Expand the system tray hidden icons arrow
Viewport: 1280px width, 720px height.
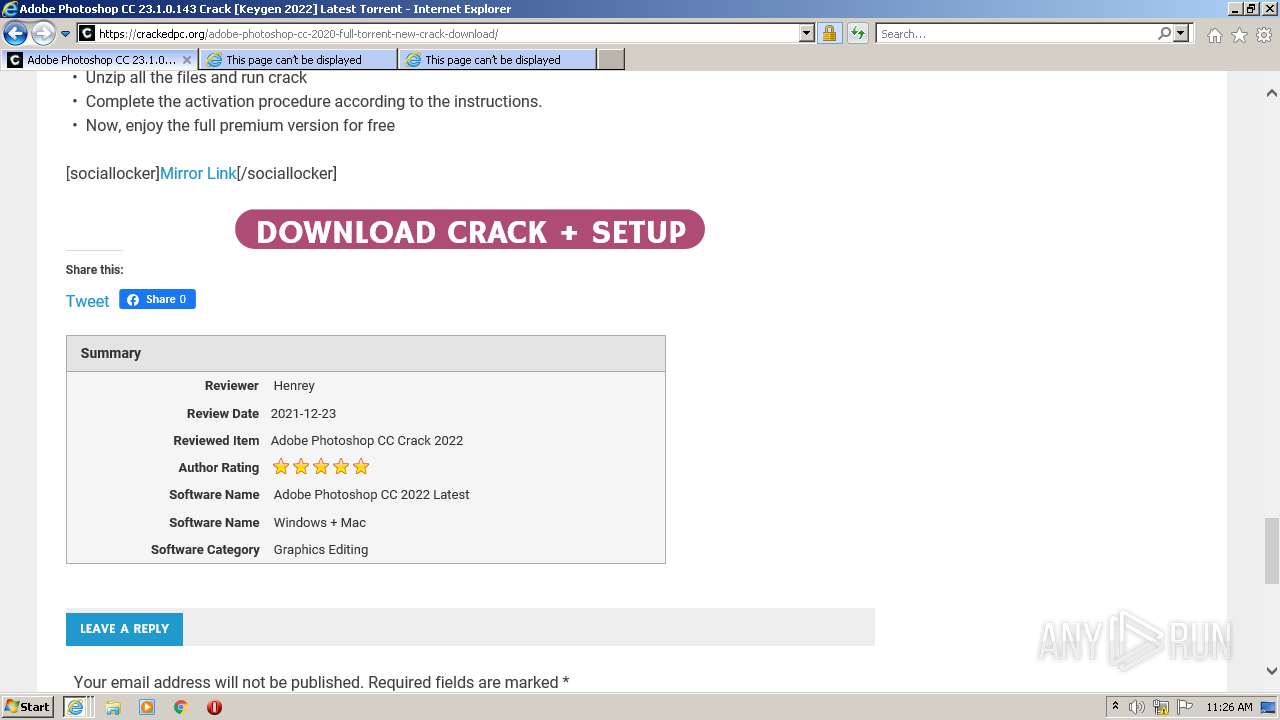pyautogui.click(x=1115, y=707)
